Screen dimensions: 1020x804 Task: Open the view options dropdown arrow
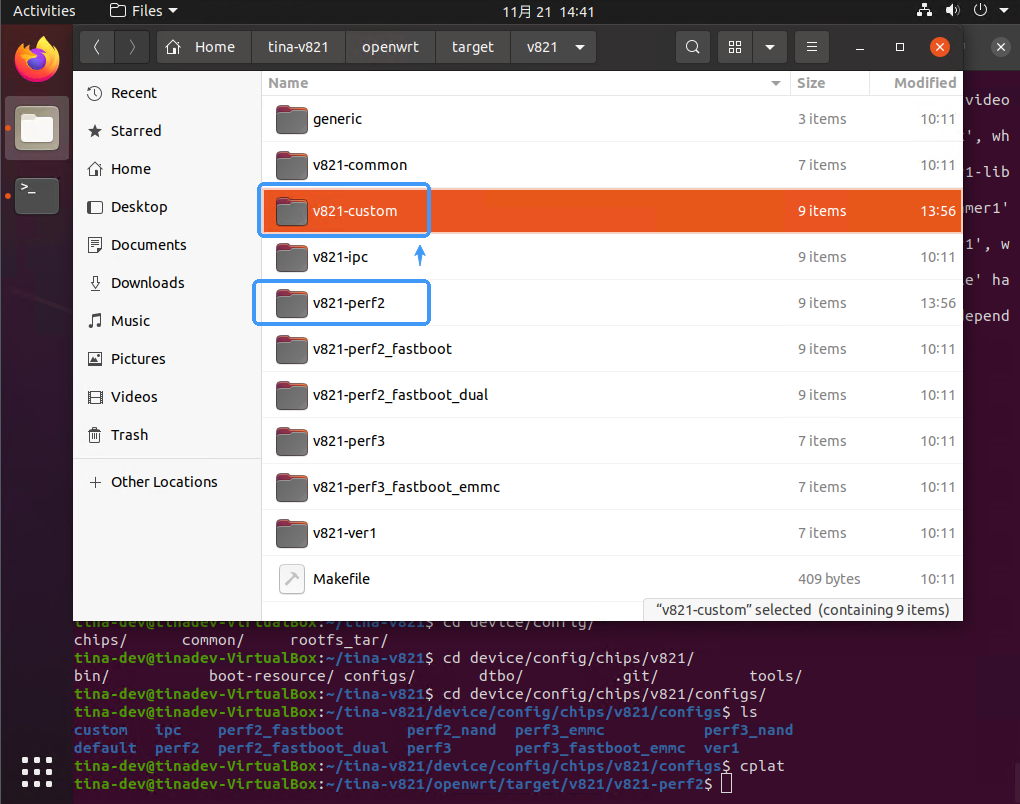(769, 47)
